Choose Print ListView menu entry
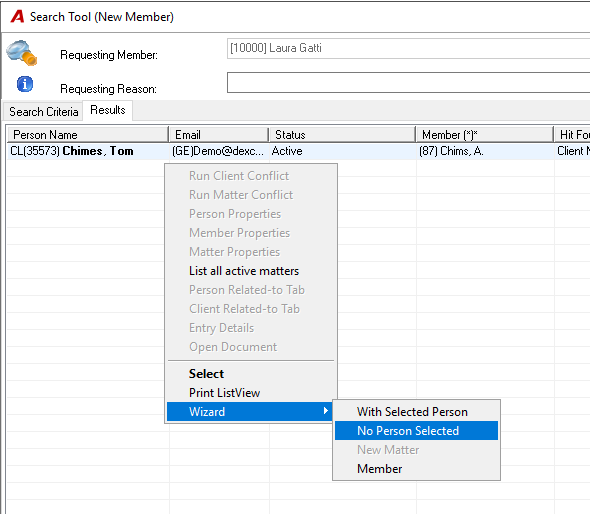 tap(224, 393)
